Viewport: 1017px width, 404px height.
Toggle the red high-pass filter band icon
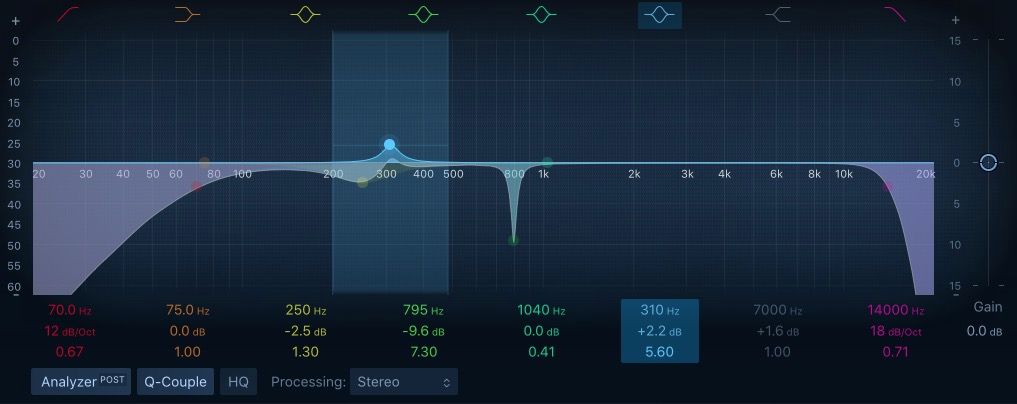[67, 14]
